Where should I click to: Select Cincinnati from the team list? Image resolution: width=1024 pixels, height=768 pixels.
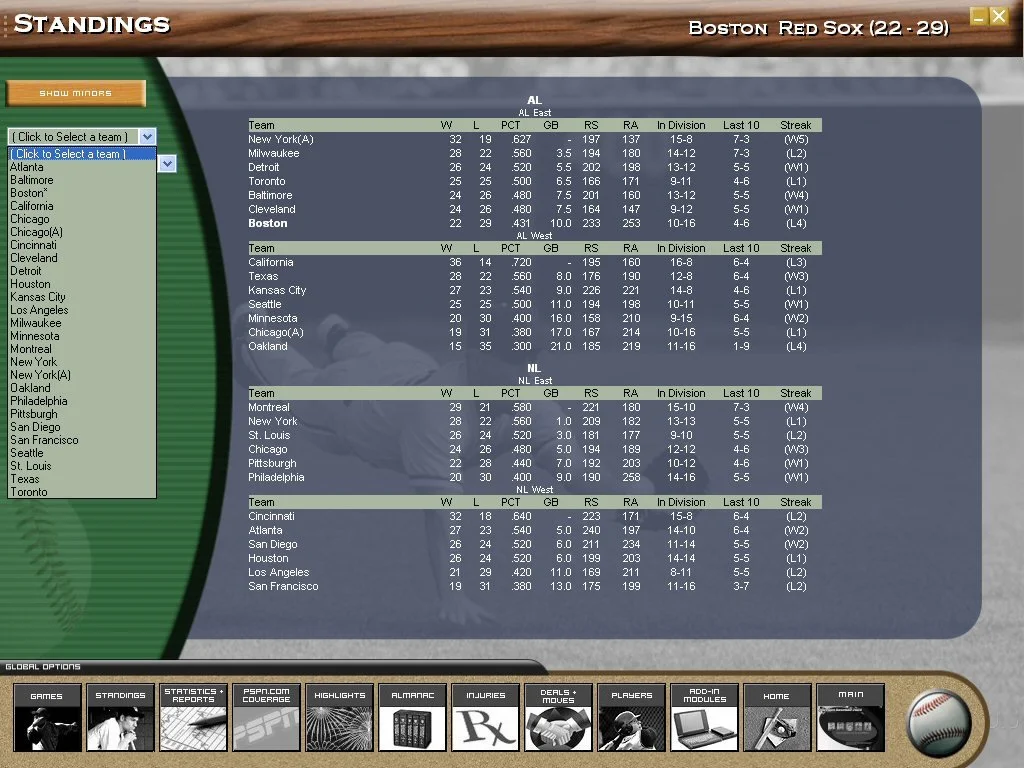(x=34, y=245)
